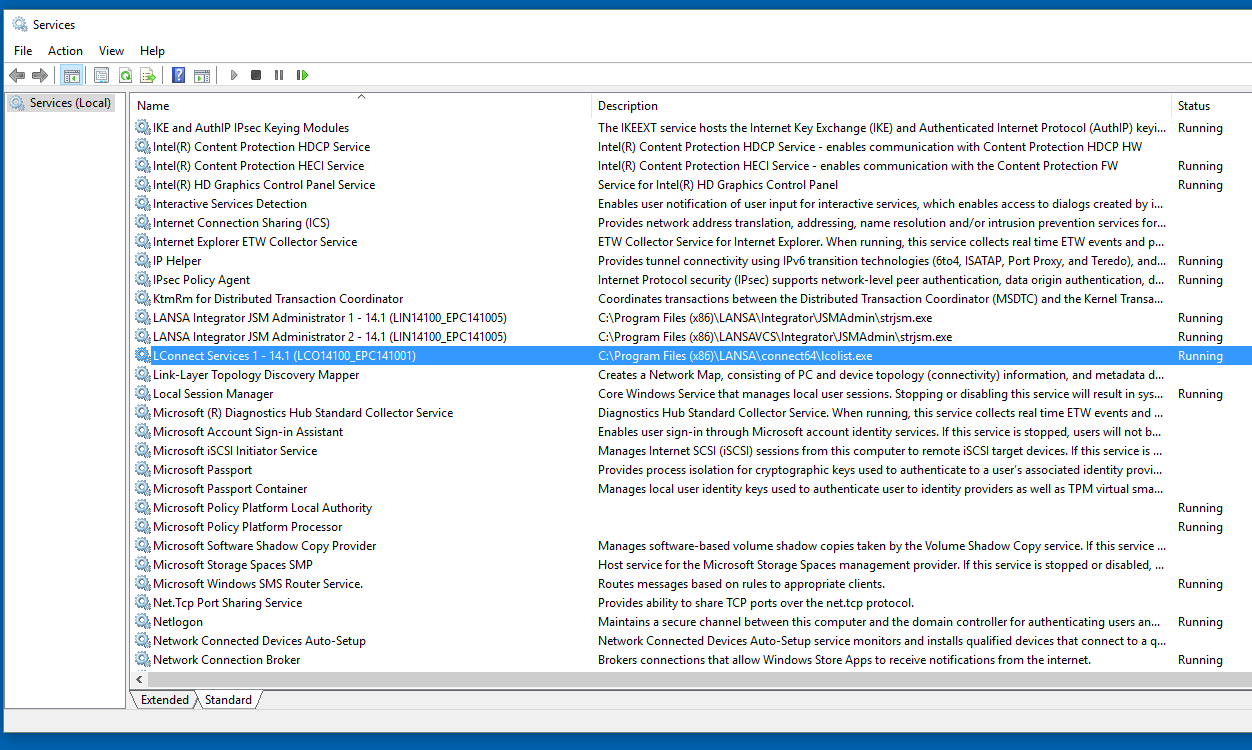This screenshot has height=750, width=1252.
Task: Click the Services title bar gear icon
Action: tap(19, 24)
